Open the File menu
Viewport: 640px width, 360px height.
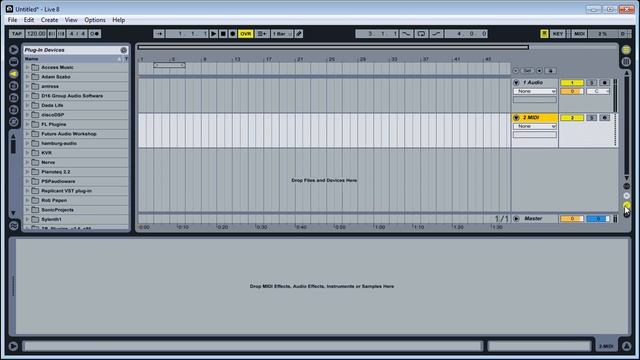pyautogui.click(x=12, y=20)
